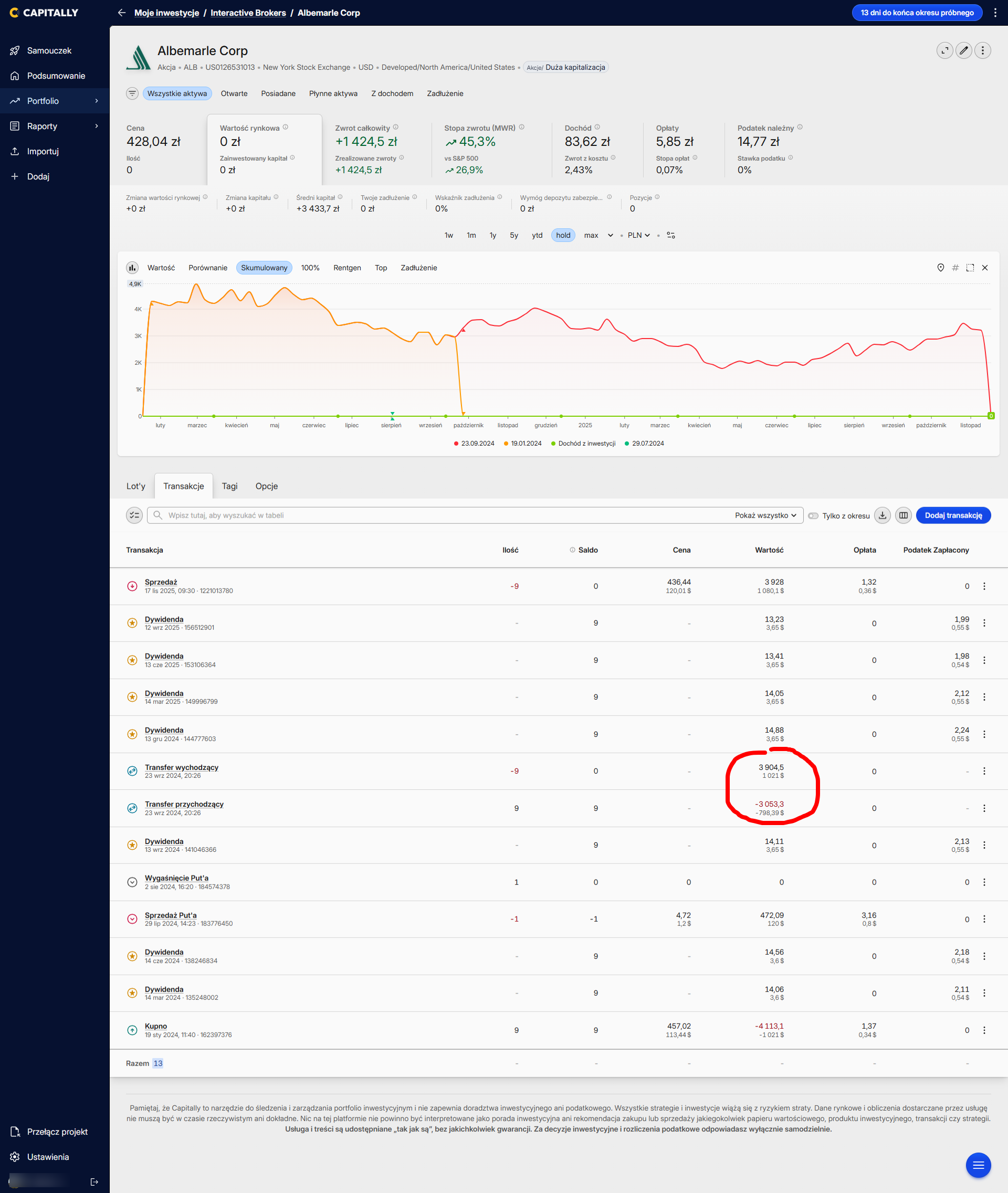1008x1193 pixels.
Task: Open the PLN currency dropdown
Action: coord(638,236)
